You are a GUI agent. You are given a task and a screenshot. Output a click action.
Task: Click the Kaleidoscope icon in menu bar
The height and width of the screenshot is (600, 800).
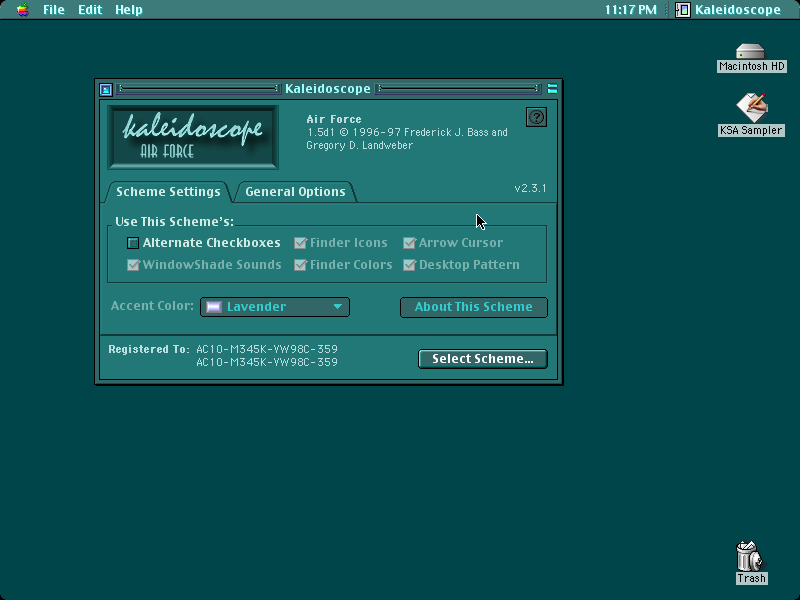(x=682, y=10)
